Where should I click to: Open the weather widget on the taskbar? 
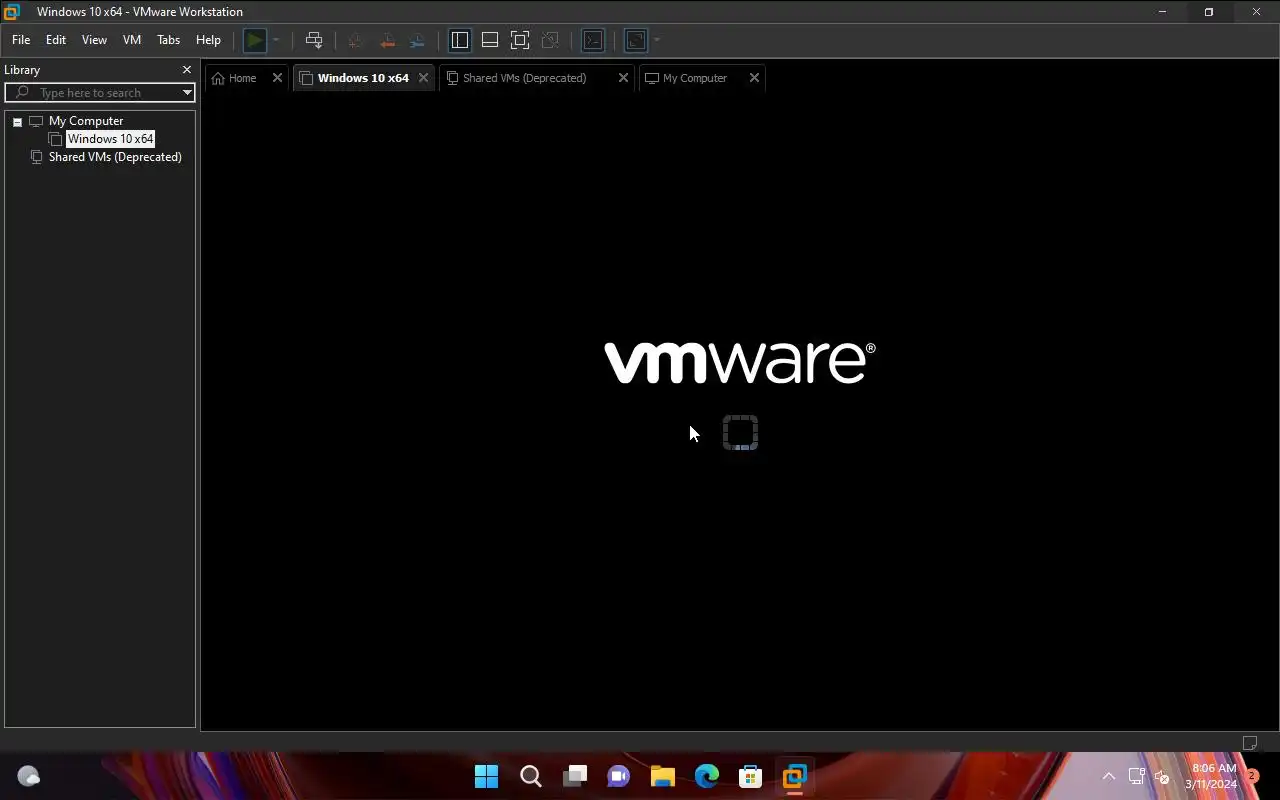coord(28,777)
